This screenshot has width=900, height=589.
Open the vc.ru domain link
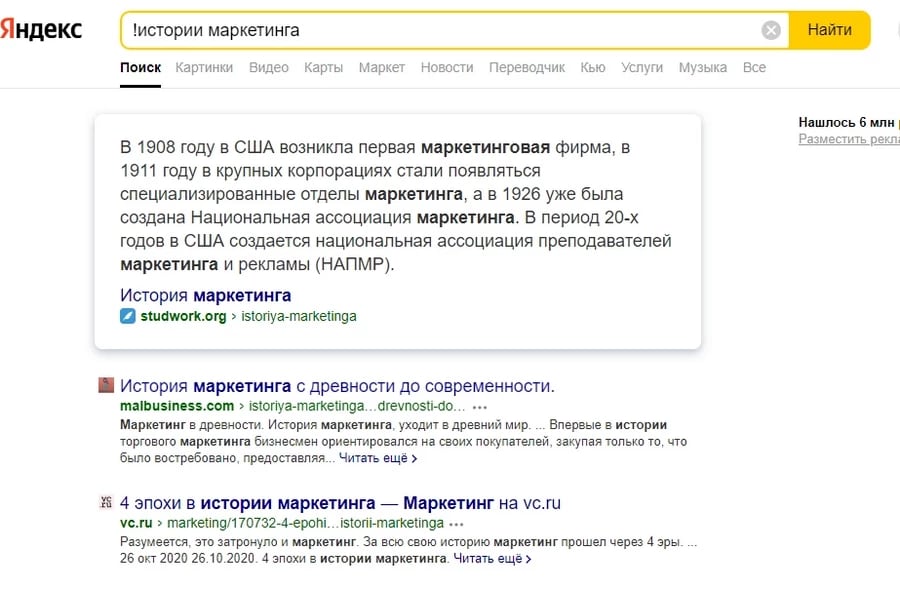tap(136, 523)
